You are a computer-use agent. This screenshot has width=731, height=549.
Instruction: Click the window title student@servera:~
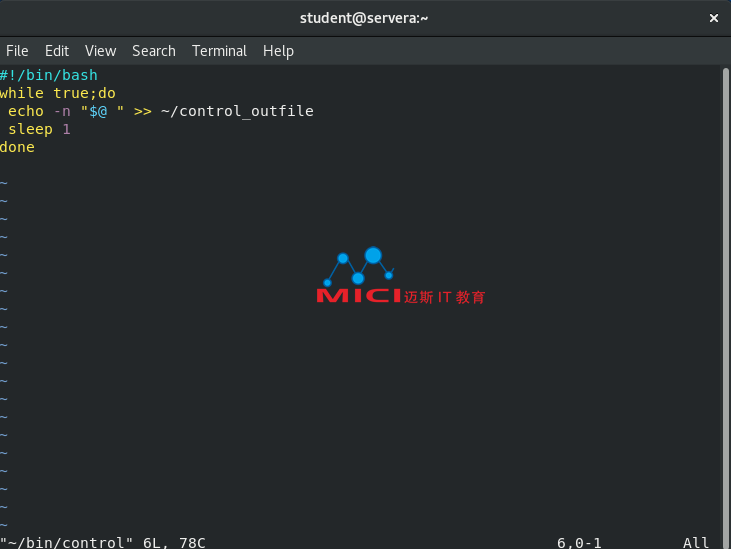(x=364, y=18)
